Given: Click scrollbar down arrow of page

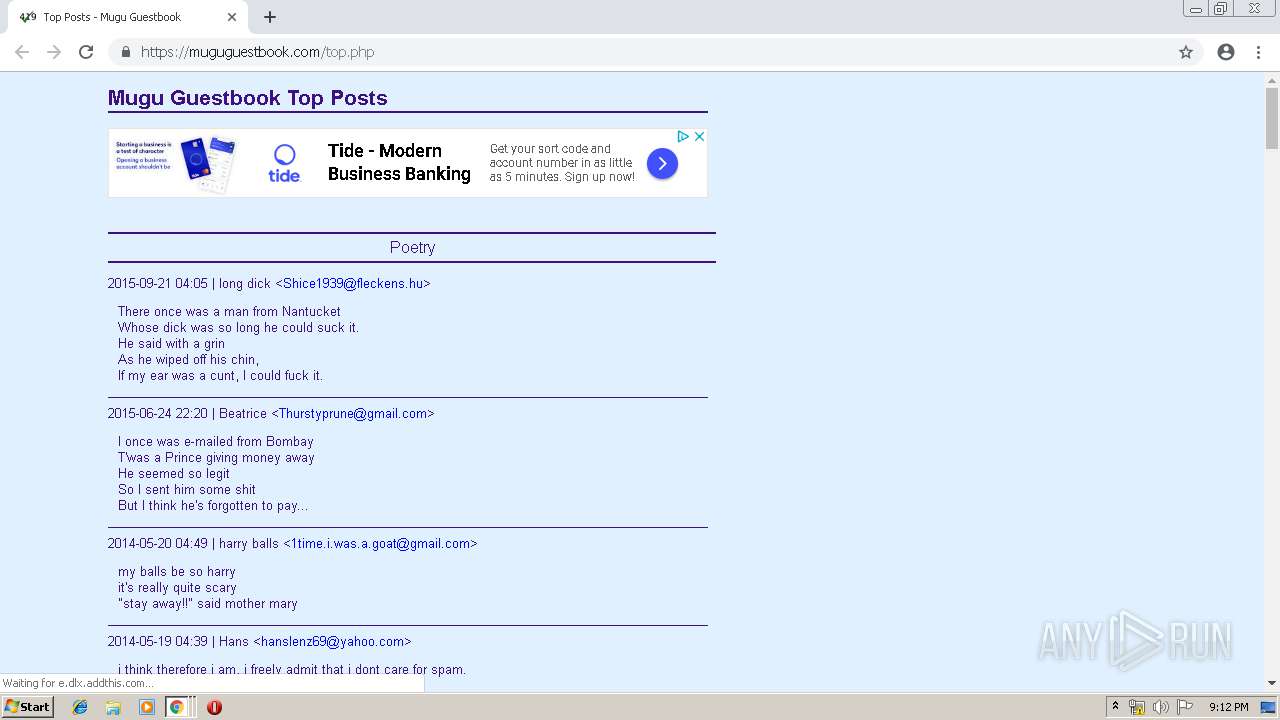Looking at the screenshot, I should pyautogui.click(x=1272, y=683).
